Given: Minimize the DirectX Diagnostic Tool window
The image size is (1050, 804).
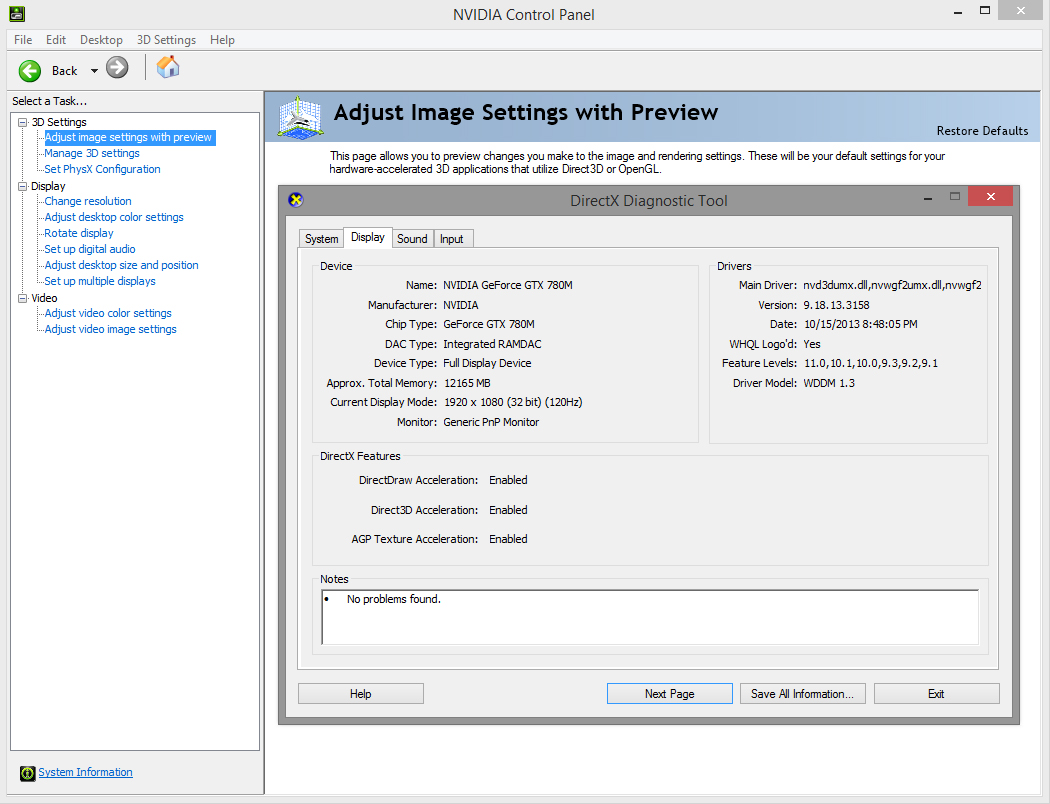Looking at the screenshot, I should click(928, 199).
